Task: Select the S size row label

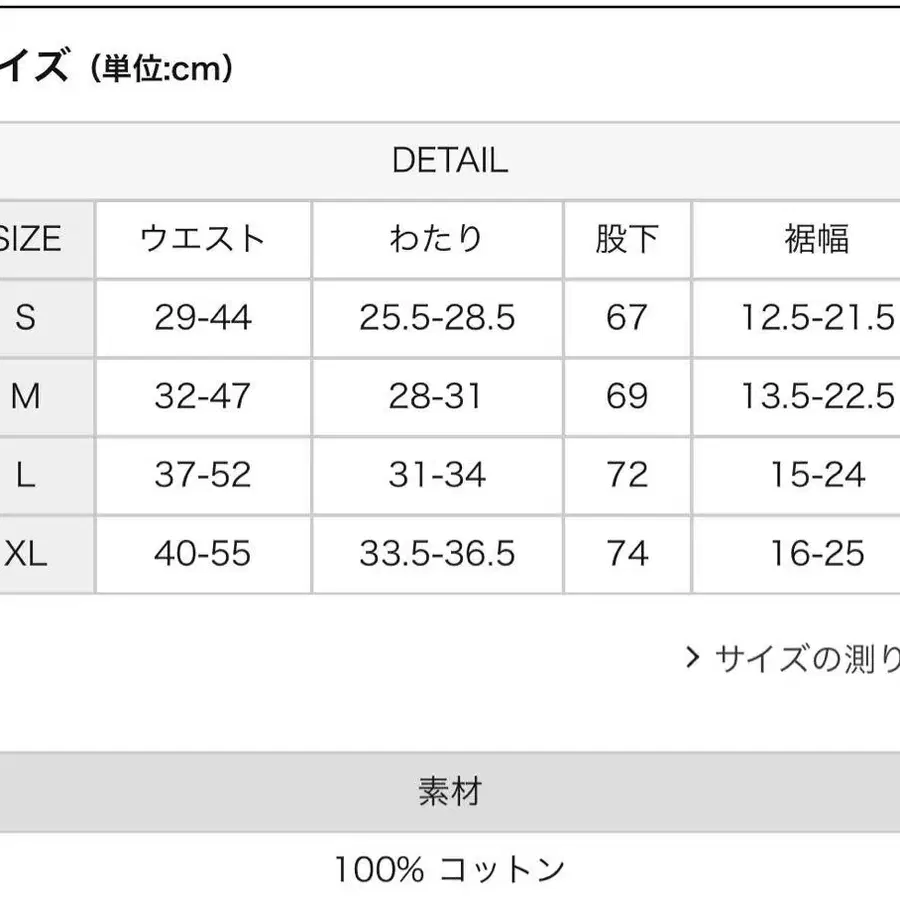Action: [x=26, y=317]
